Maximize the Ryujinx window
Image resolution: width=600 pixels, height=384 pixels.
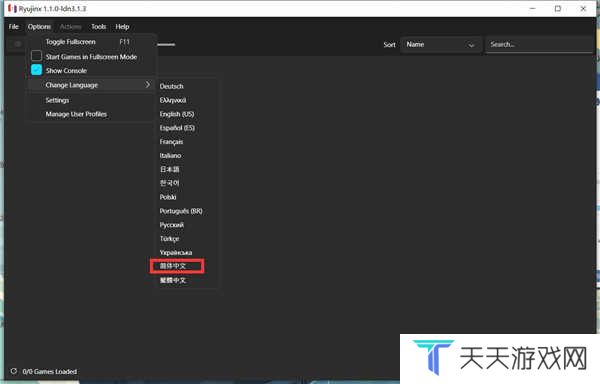click(558, 8)
